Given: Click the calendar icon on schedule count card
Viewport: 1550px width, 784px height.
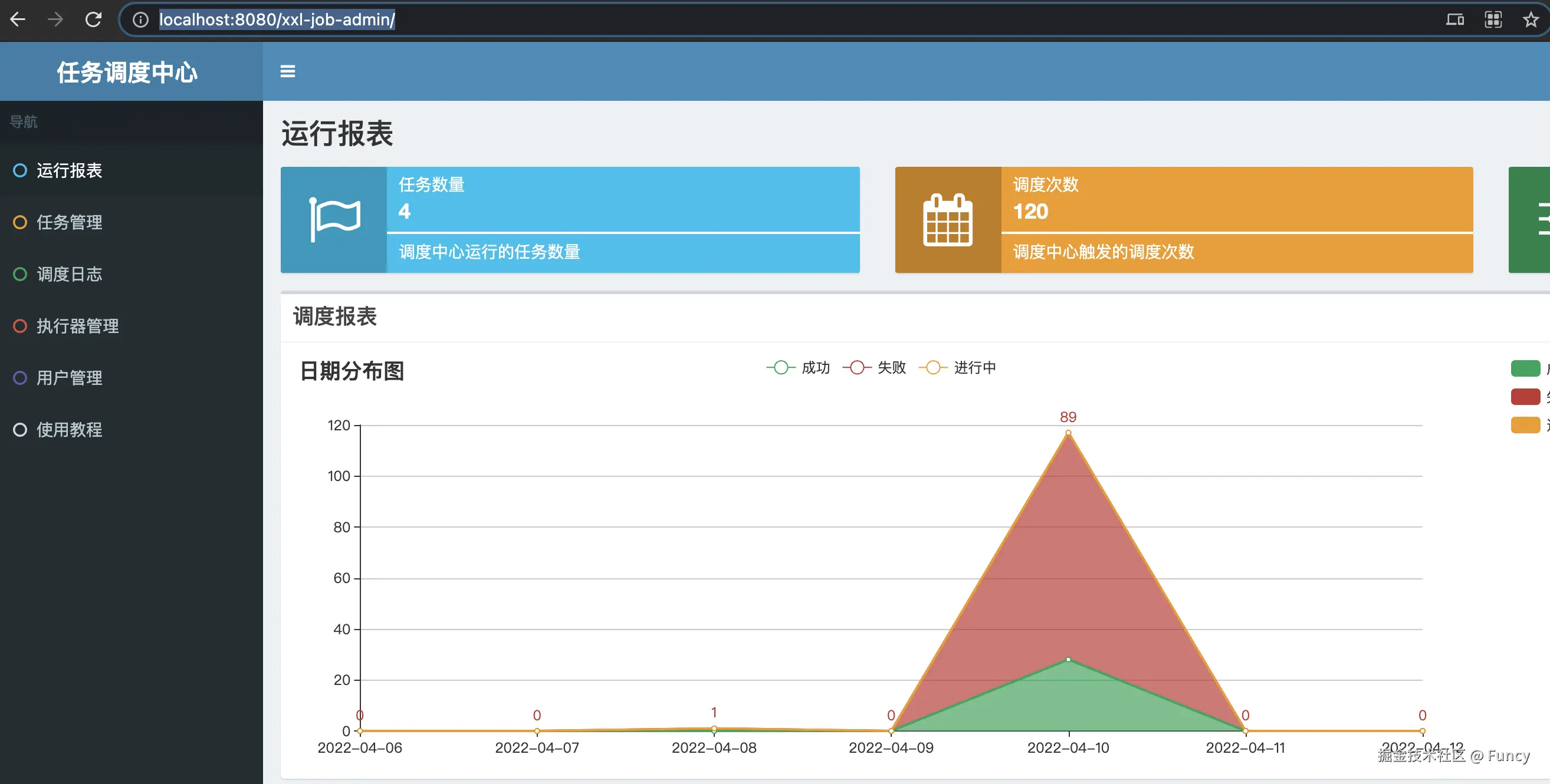Looking at the screenshot, I should [x=948, y=220].
